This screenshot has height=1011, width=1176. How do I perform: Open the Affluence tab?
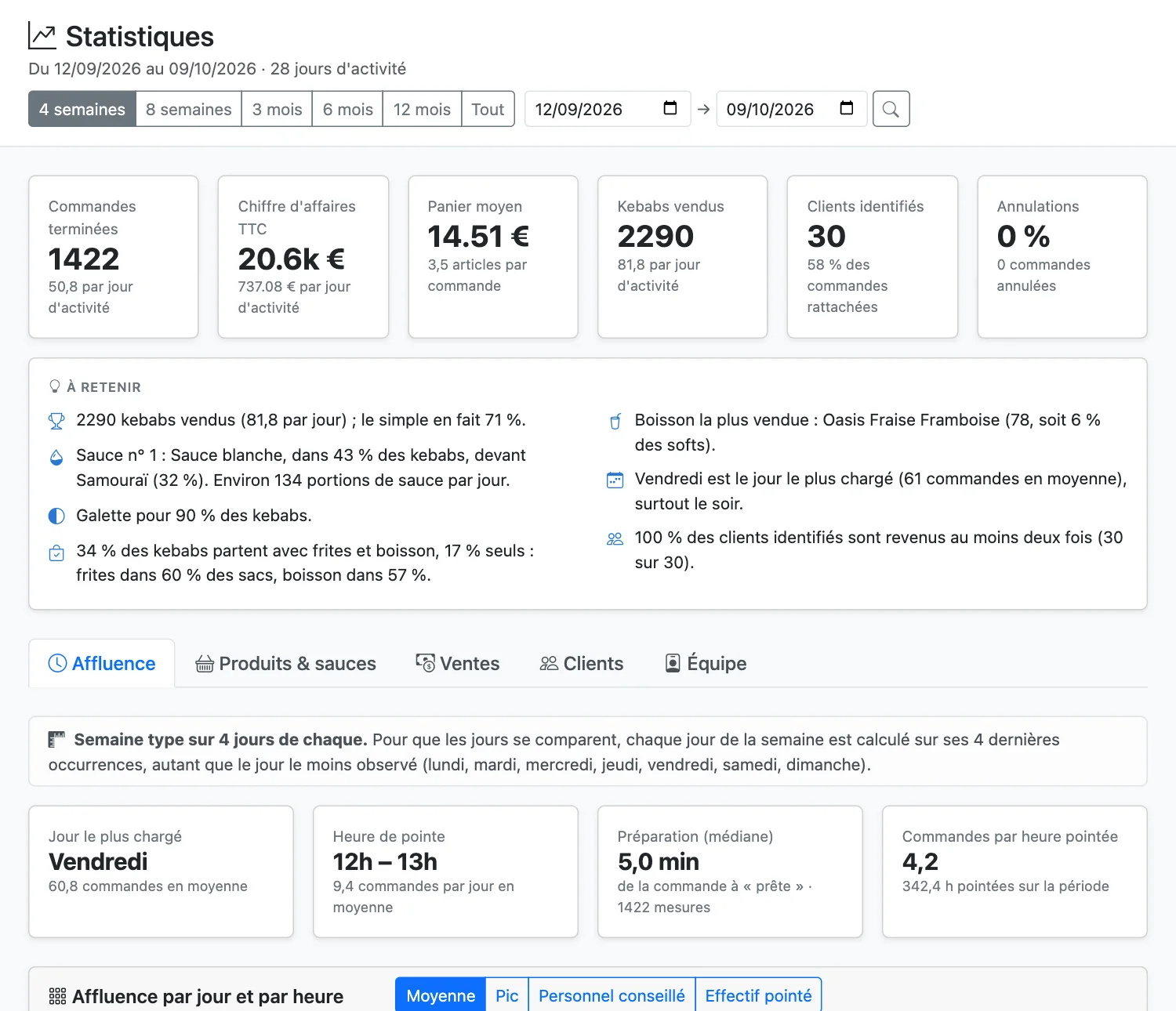click(102, 664)
